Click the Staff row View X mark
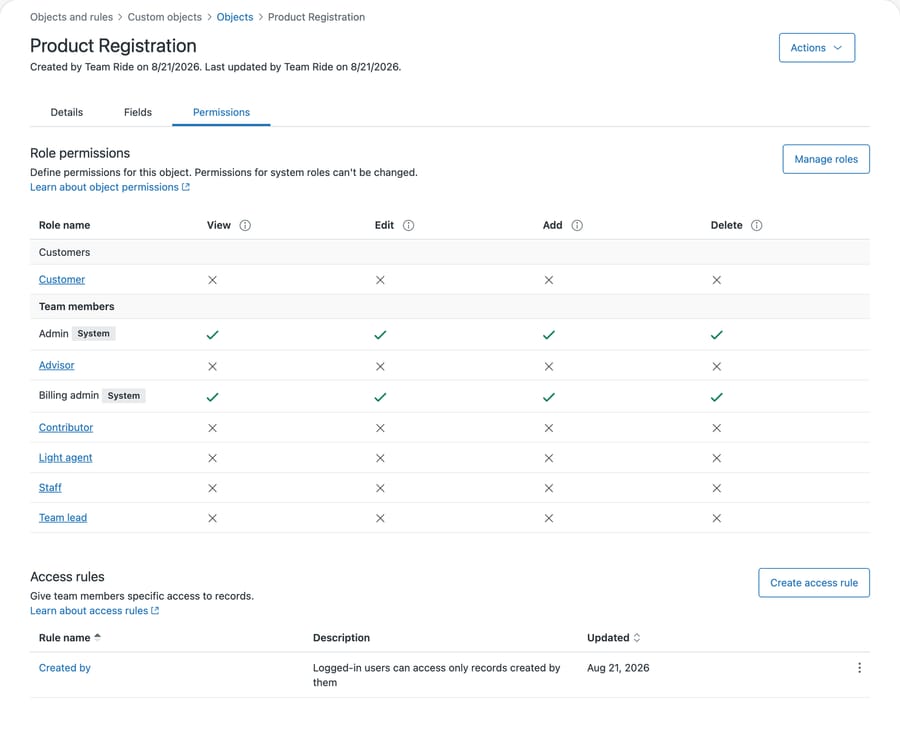Viewport: 900px width, 733px height. pyautogui.click(x=212, y=488)
